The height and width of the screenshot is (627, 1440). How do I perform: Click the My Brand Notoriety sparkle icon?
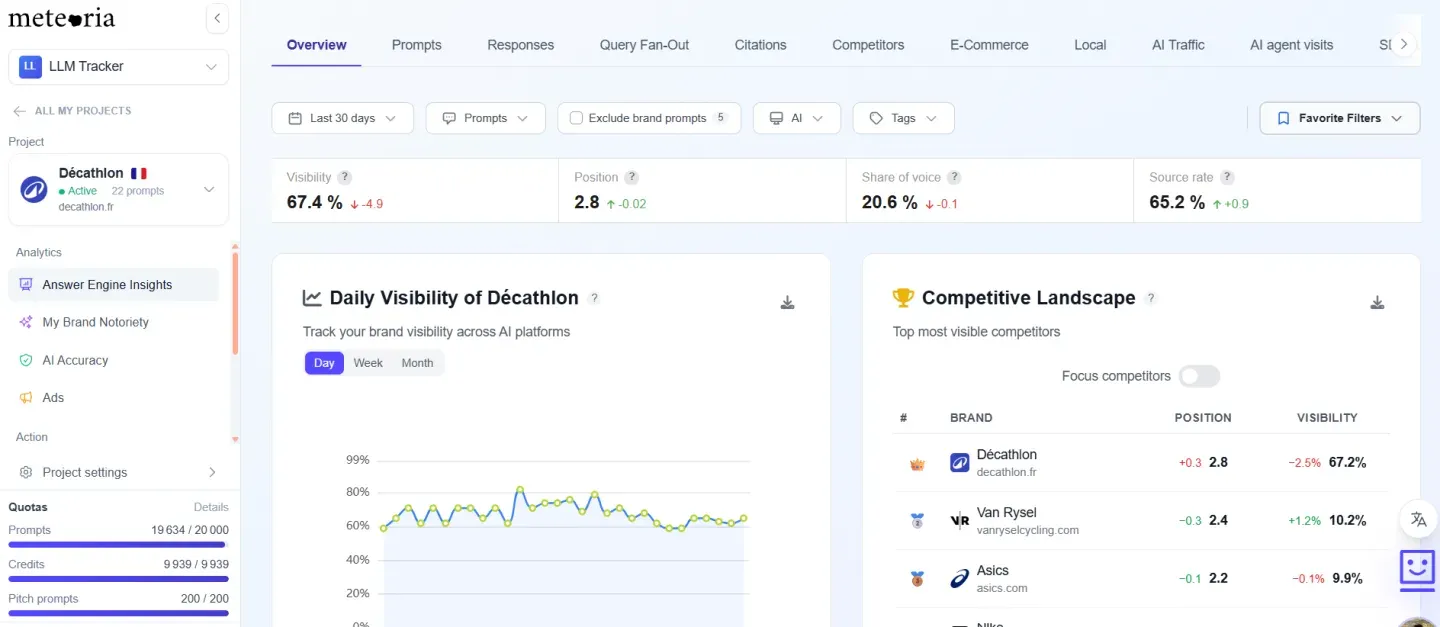tap(26, 322)
